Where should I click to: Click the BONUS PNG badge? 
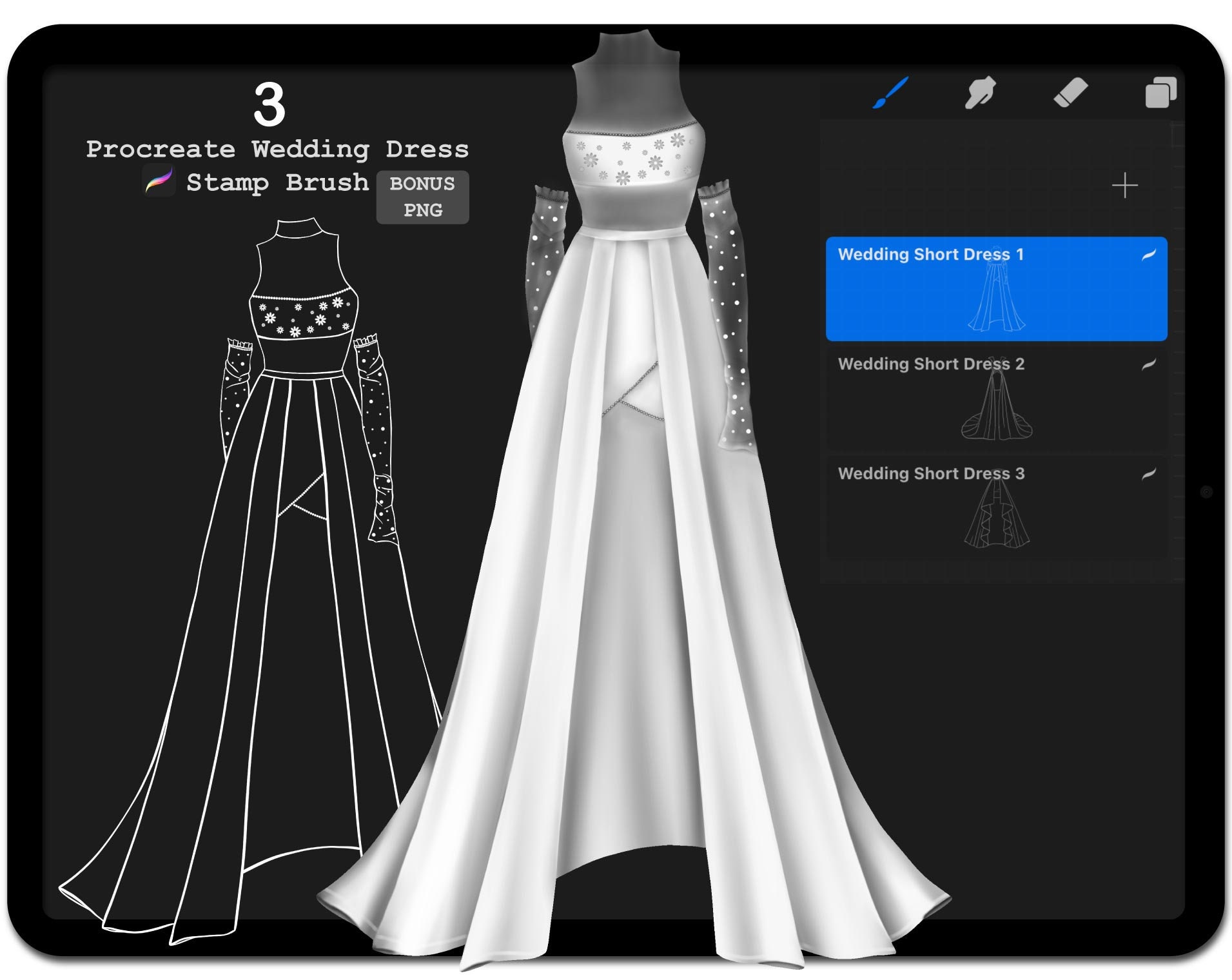tap(422, 196)
